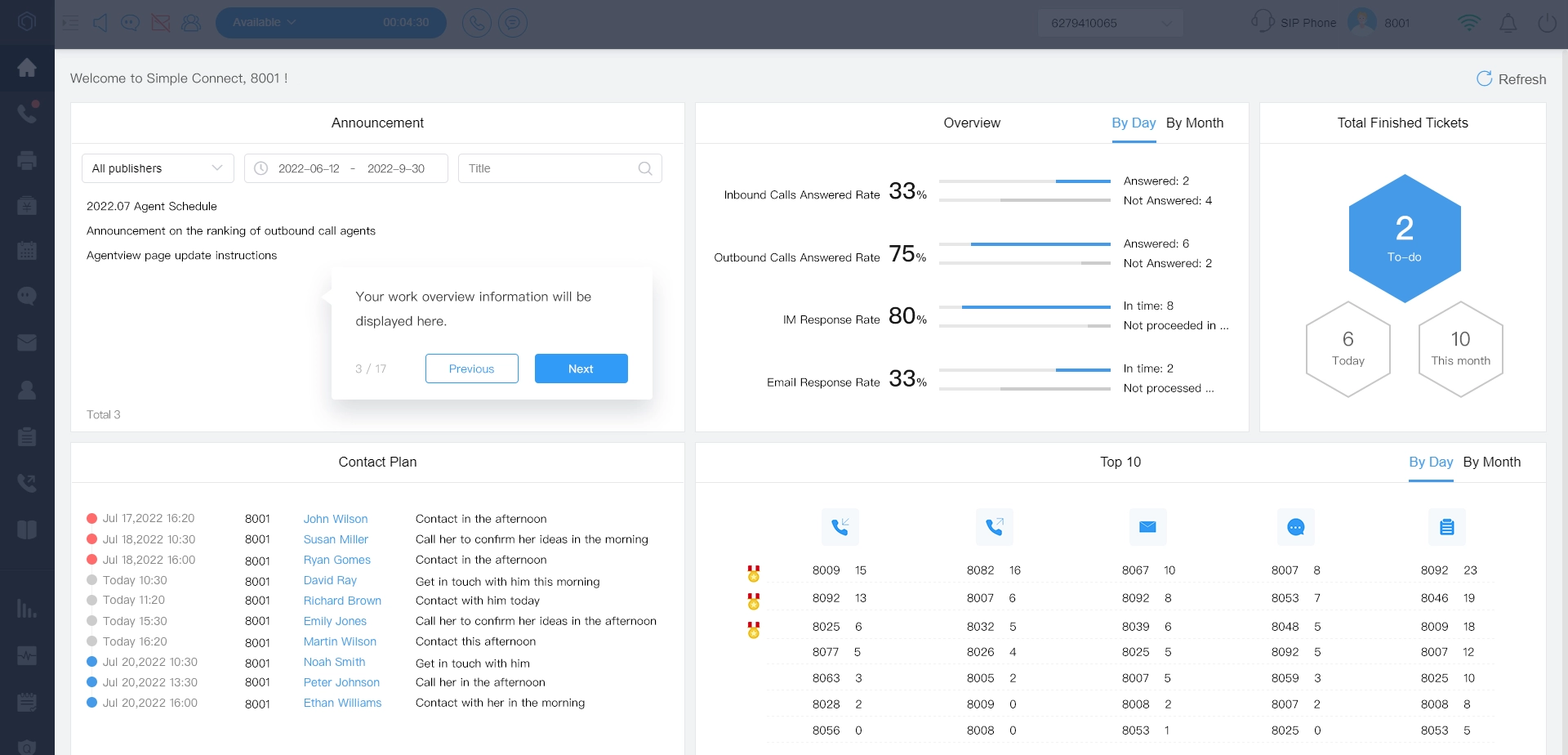1568x755 pixels.
Task: Click the power logout icon
Action: click(1547, 23)
